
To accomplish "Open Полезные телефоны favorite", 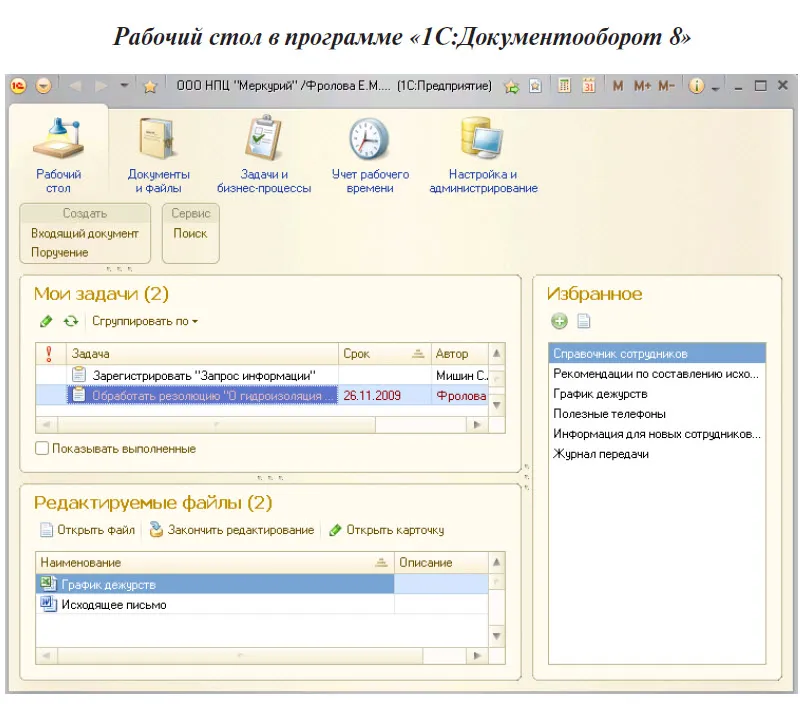I will click(x=657, y=414).
